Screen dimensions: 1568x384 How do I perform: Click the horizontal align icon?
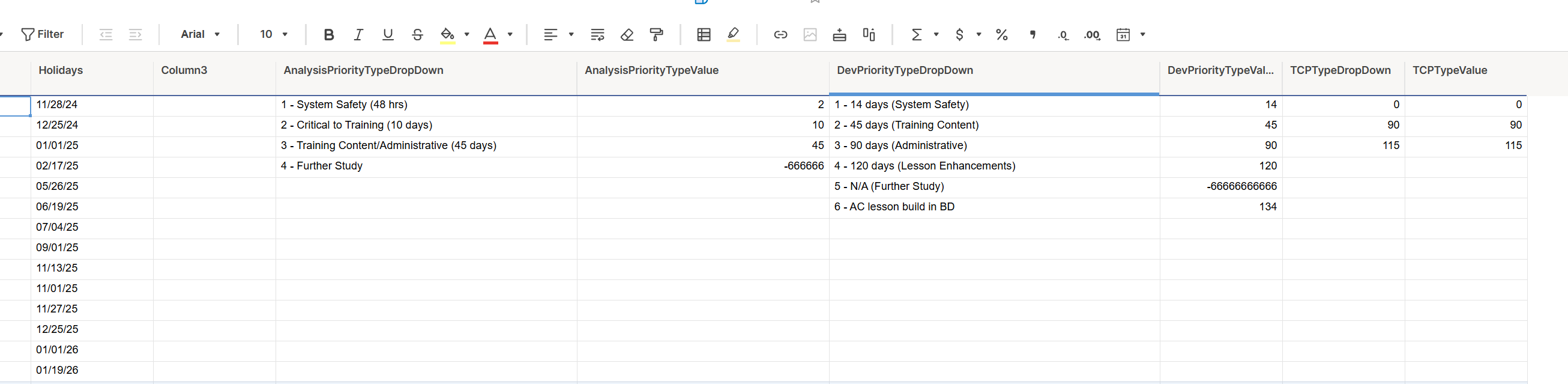(x=550, y=35)
